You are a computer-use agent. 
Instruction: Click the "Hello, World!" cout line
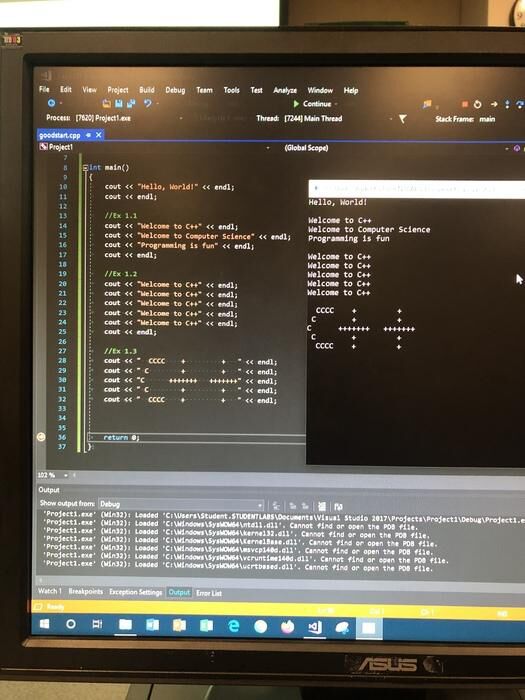coord(169,187)
